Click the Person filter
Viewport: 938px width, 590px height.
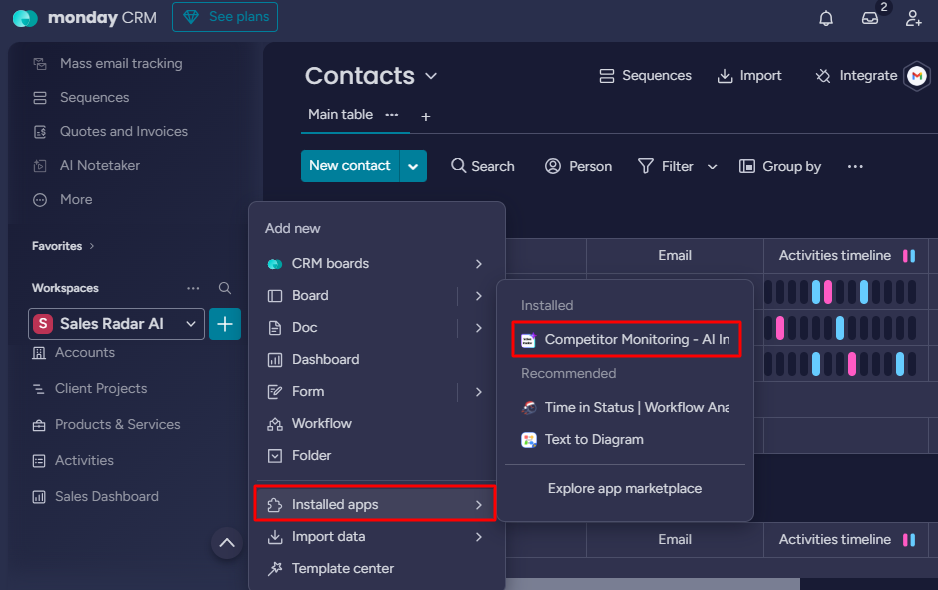(x=578, y=166)
